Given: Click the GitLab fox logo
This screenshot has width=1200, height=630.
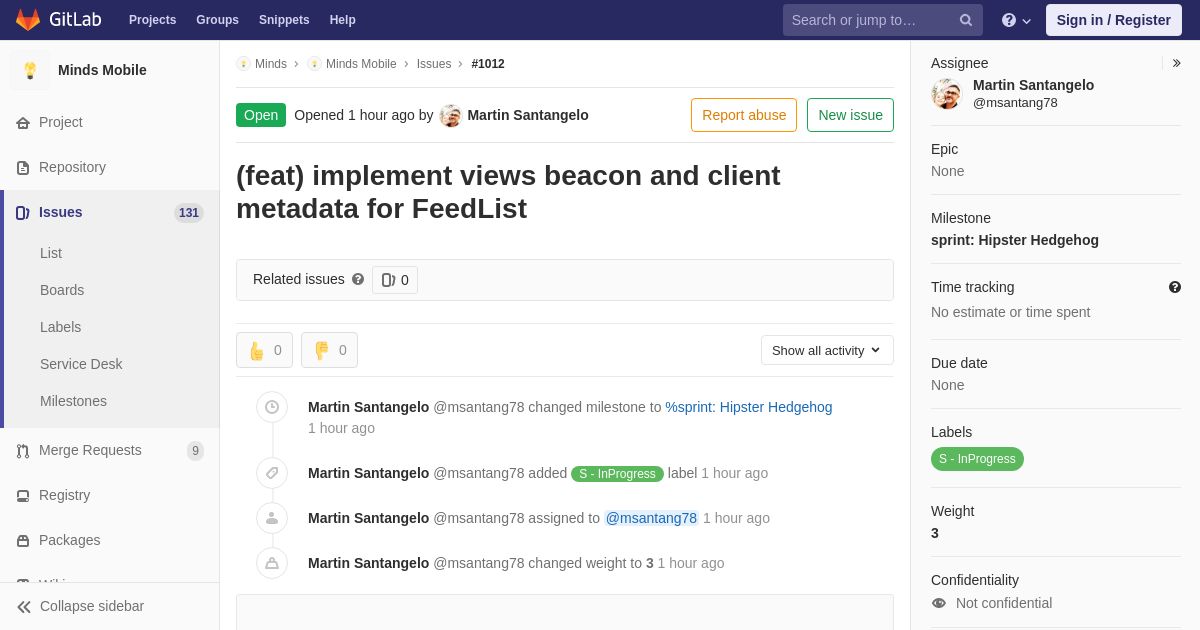Looking at the screenshot, I should (28, 20).
